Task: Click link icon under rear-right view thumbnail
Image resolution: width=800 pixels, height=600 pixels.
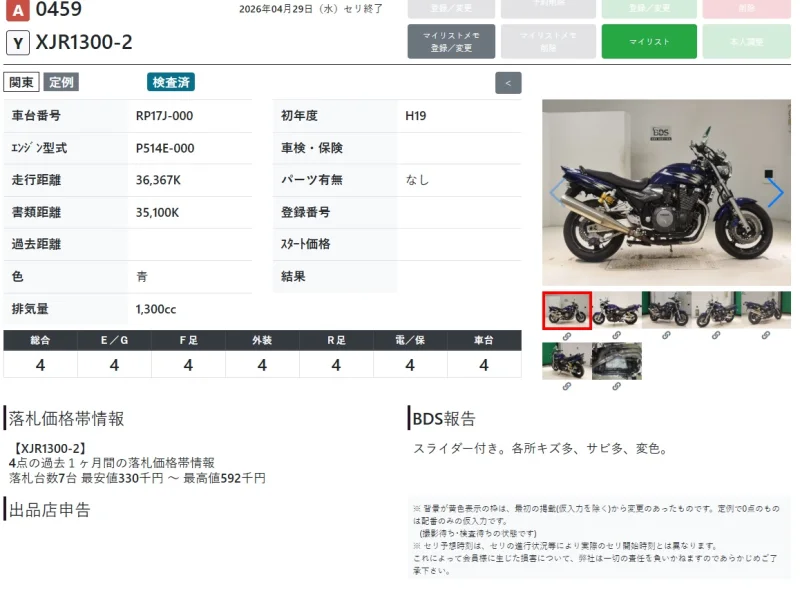Action: point(766,335)
